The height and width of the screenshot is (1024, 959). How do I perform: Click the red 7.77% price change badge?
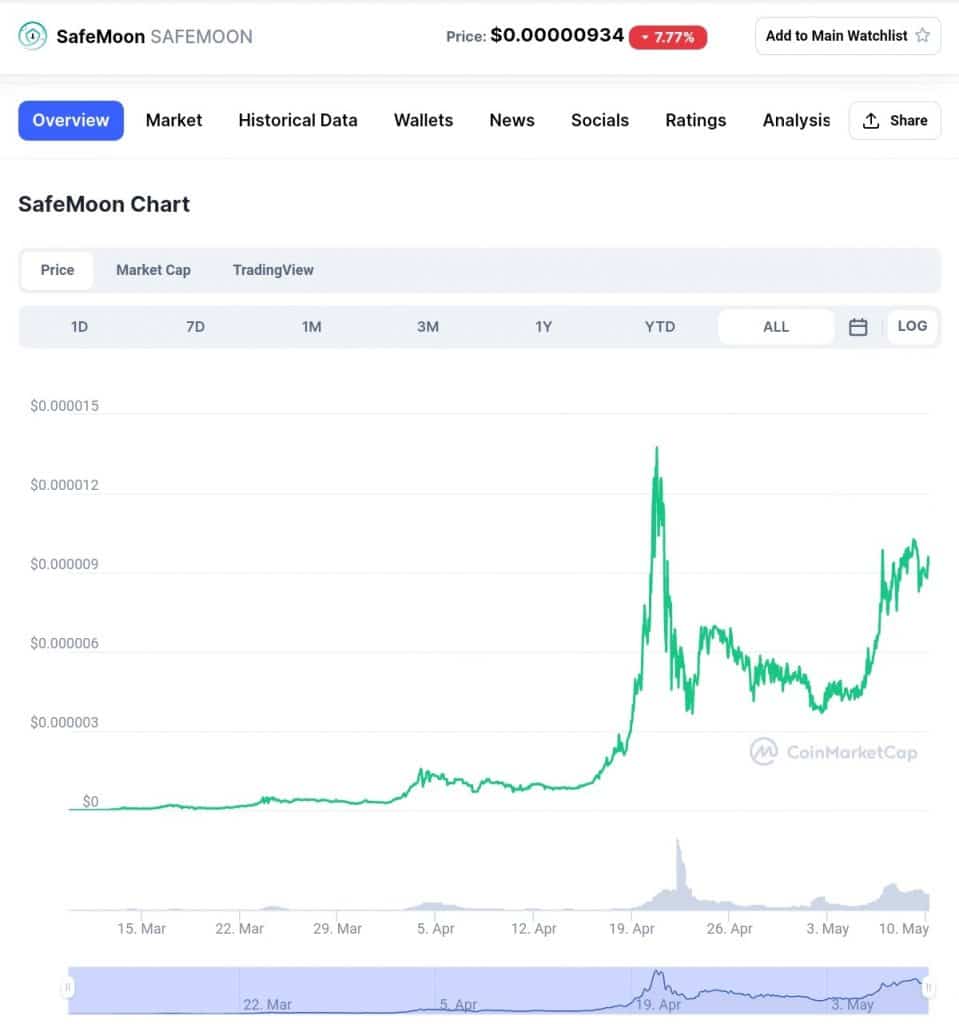(x=668, y=37)
